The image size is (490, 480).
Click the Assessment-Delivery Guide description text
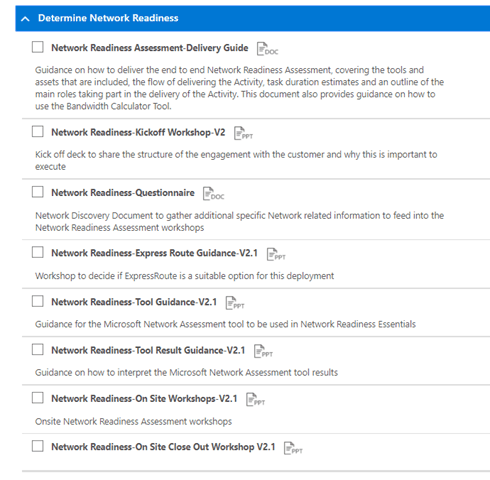pos(239,88)
